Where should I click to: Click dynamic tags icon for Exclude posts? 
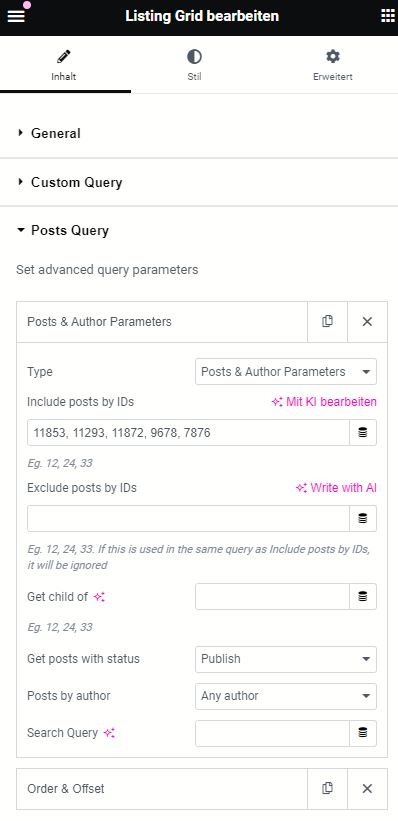click(x=362, y=518)
